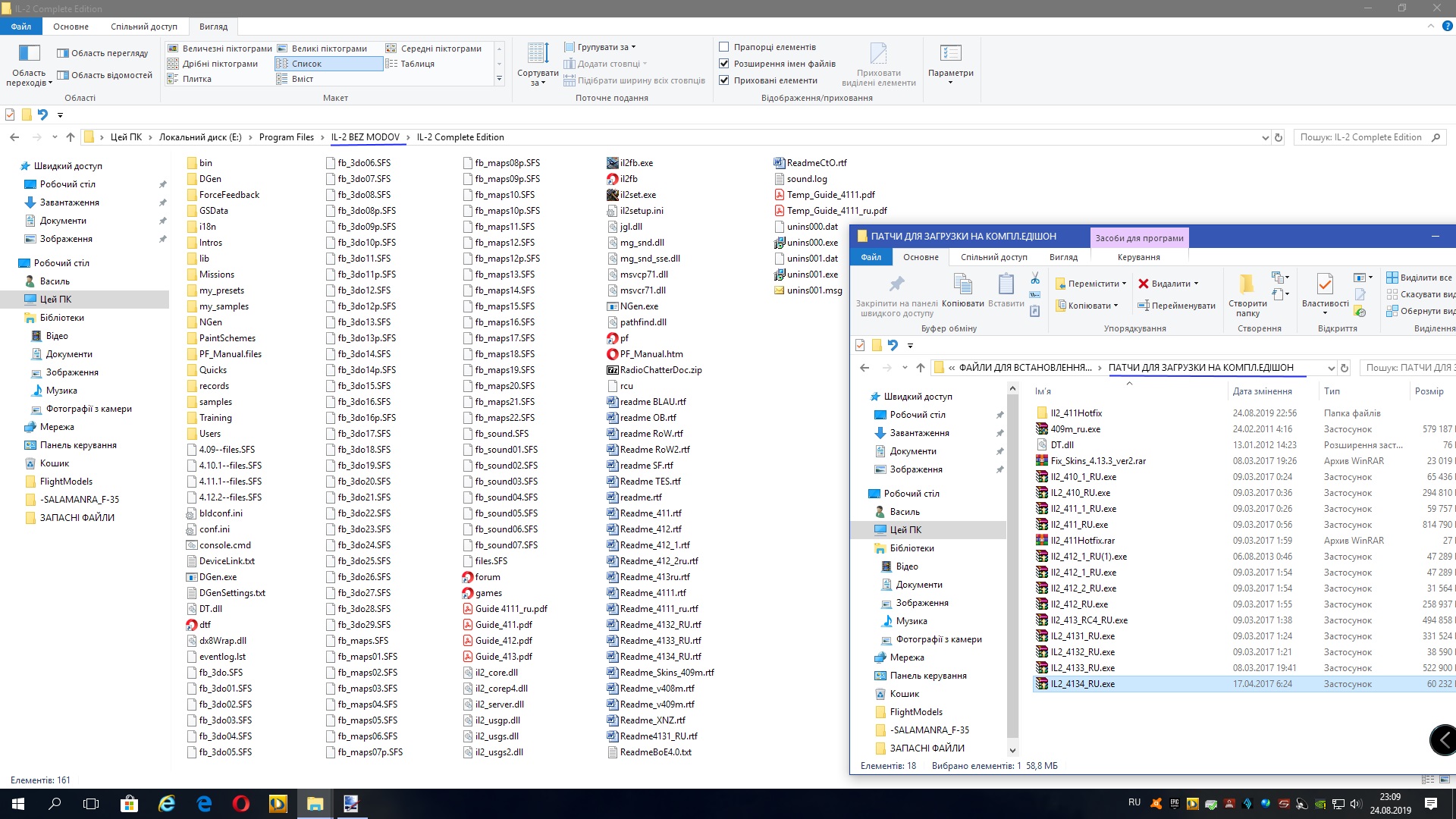1456x819 pixels.
Task: Enable the Прапорці елементів checkbox
Action: click(724, 47)
